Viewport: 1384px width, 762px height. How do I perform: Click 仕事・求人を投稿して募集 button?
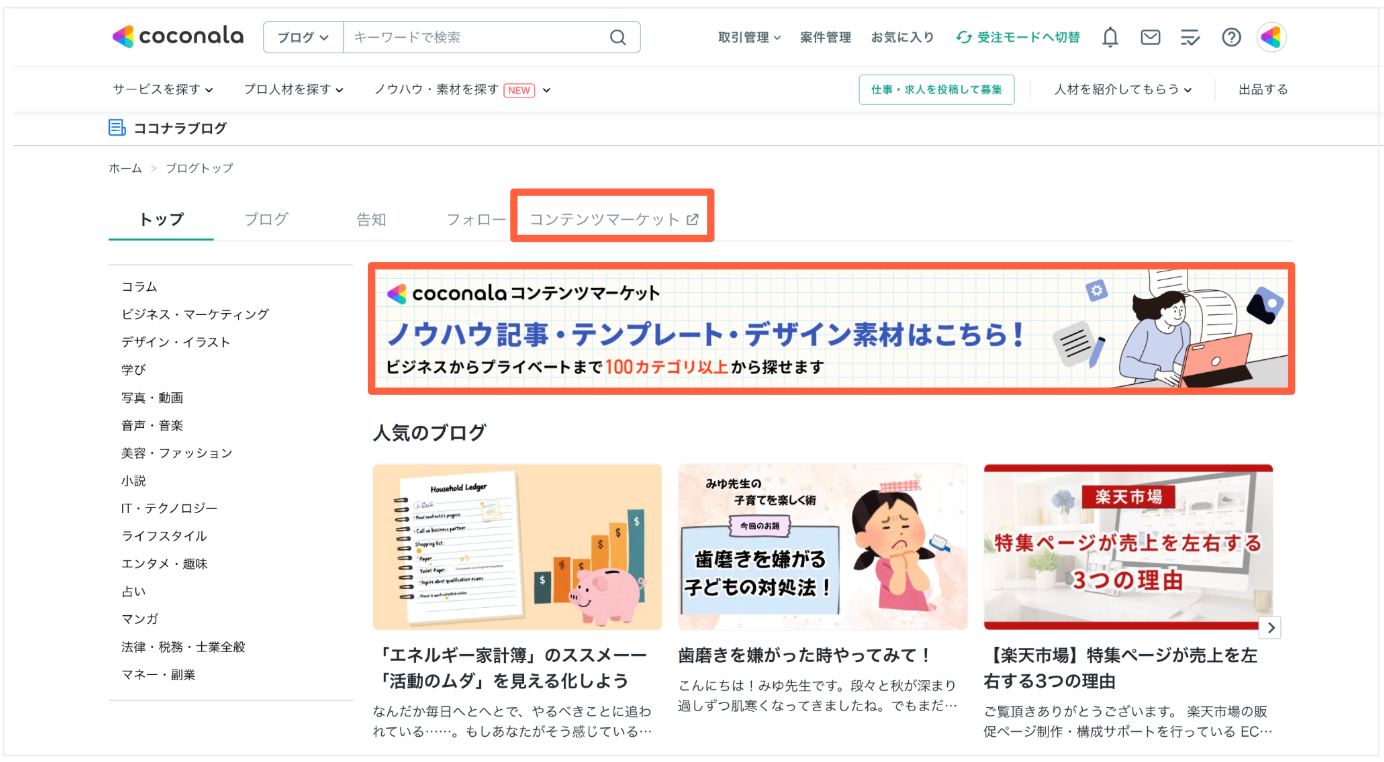[x=936, y=90]
